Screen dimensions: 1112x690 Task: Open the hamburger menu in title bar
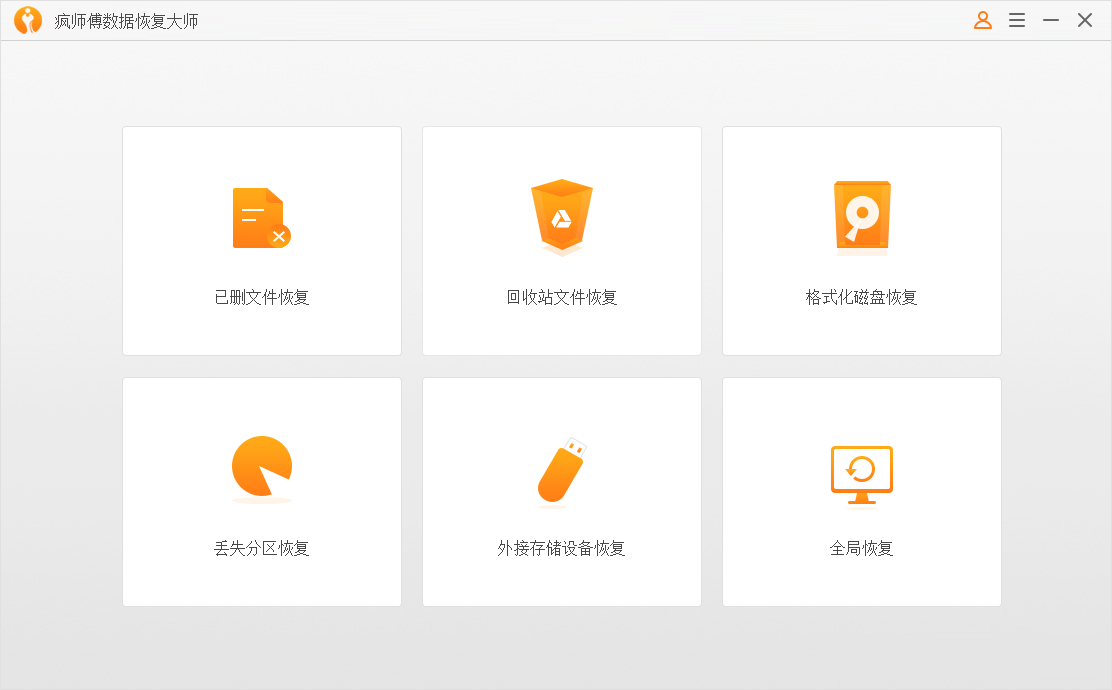[1016, 19]
